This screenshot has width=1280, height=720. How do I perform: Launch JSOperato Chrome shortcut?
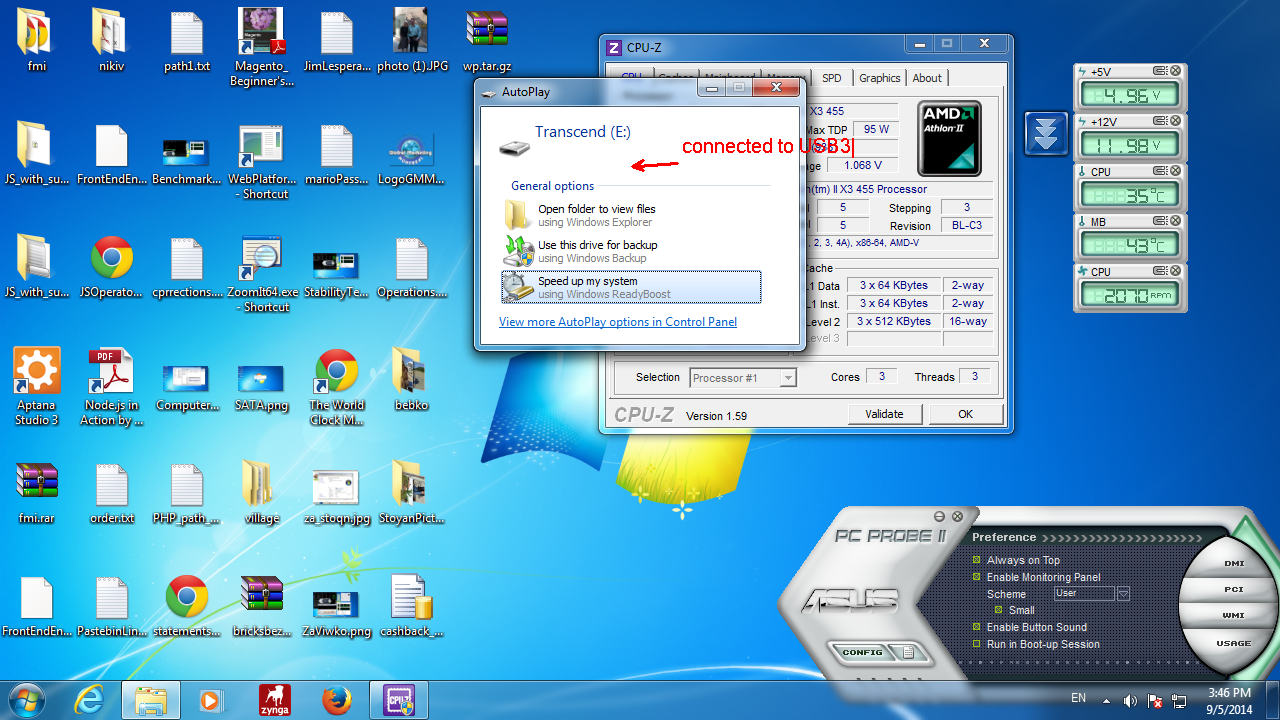112,267
